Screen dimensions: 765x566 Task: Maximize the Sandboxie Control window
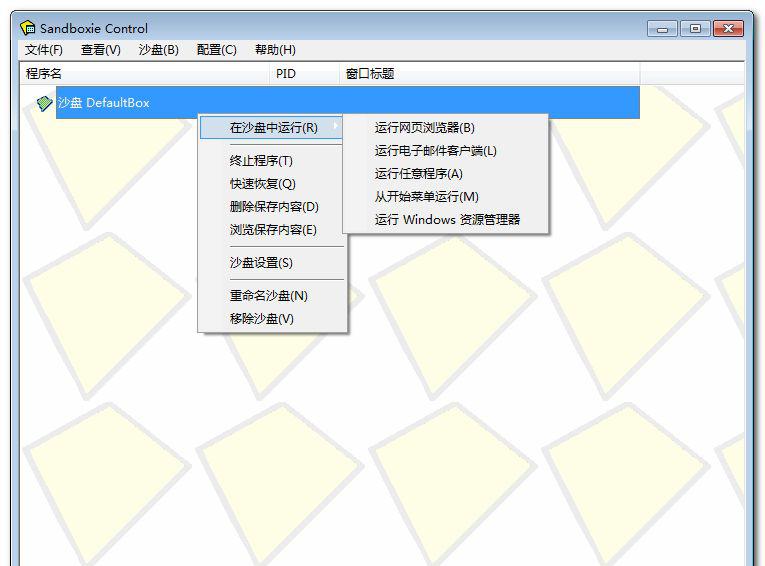pyautogui.click(x=695, y=29)
